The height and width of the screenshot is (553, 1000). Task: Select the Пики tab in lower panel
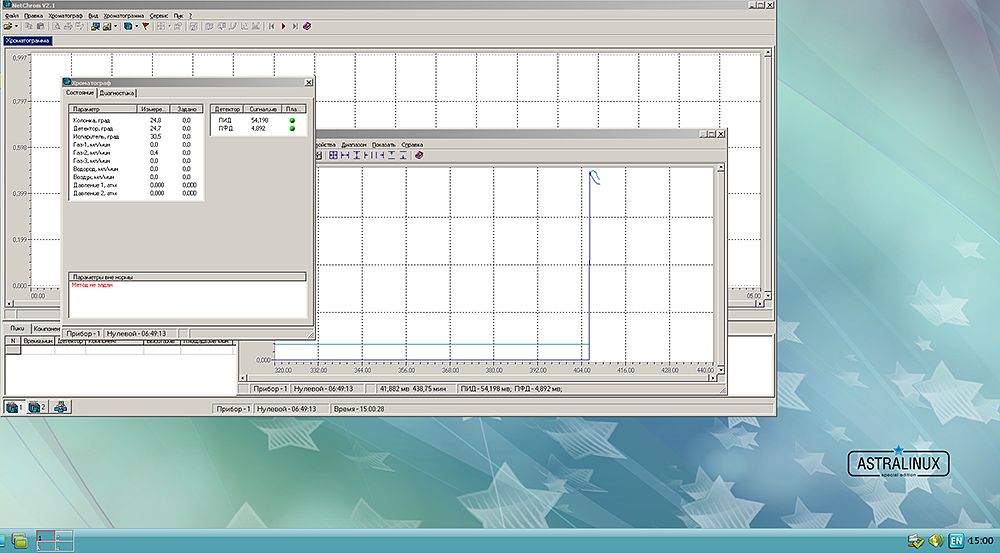pyautogui.click(x=16, y=328)
